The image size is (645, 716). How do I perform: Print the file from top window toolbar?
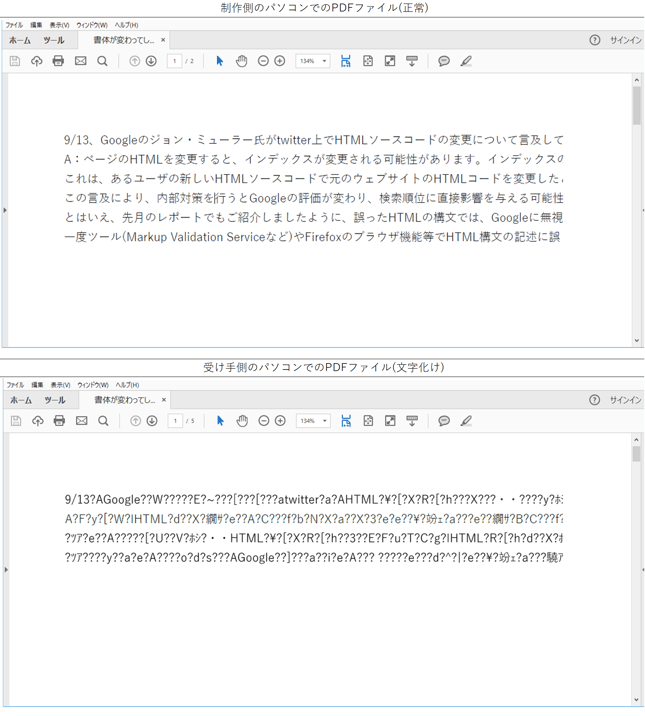58,61
